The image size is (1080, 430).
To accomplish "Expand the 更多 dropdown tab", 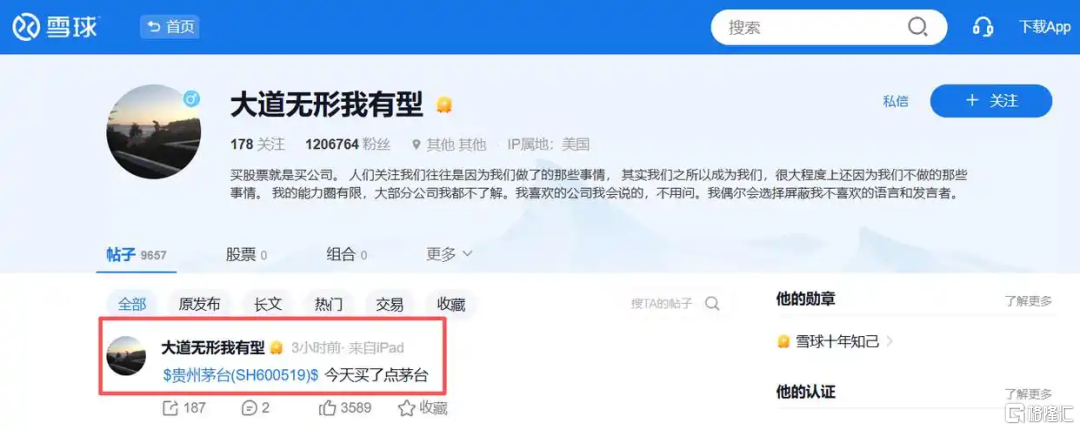I will point(449,254).
